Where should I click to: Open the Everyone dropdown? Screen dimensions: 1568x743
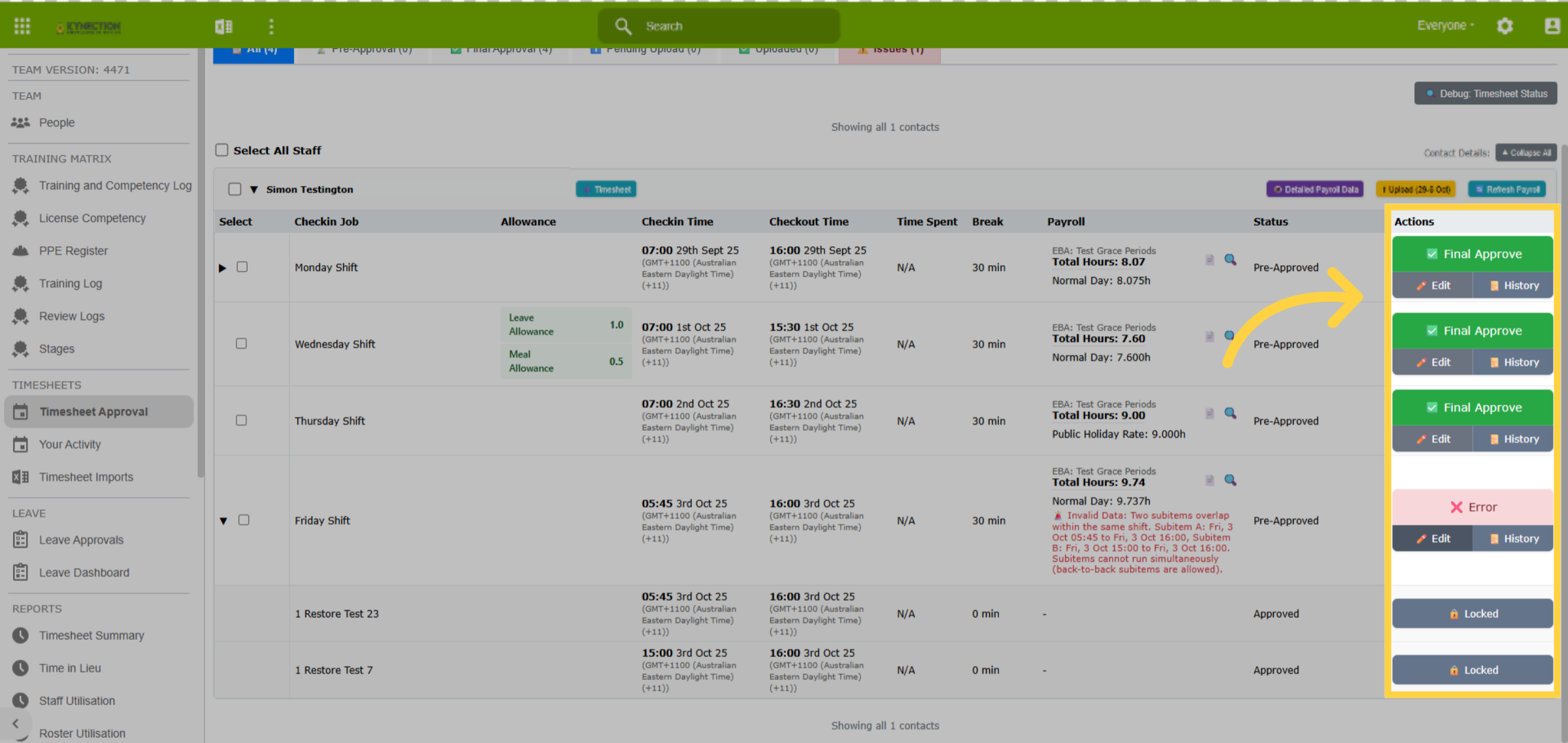1445,25
